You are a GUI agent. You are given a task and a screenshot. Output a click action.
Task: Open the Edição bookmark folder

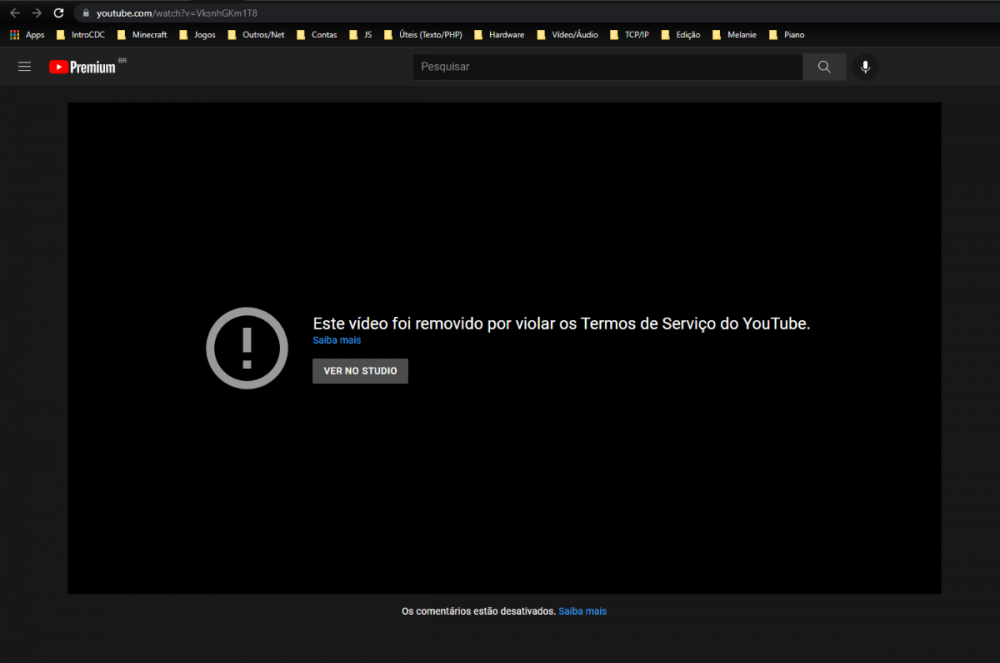[x=680, y=34]
